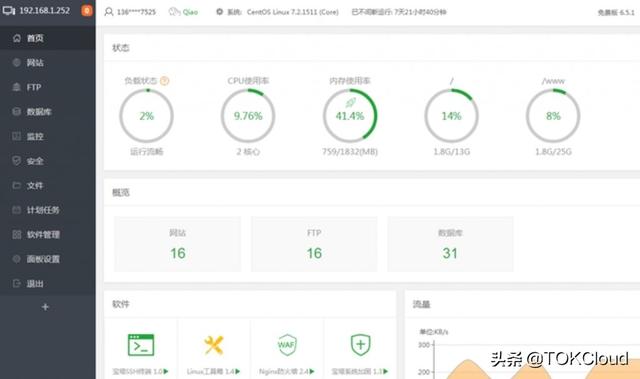Click the CentOS Linux 7.2.1511 system text
640x379 pixels.
coord(293,12)
